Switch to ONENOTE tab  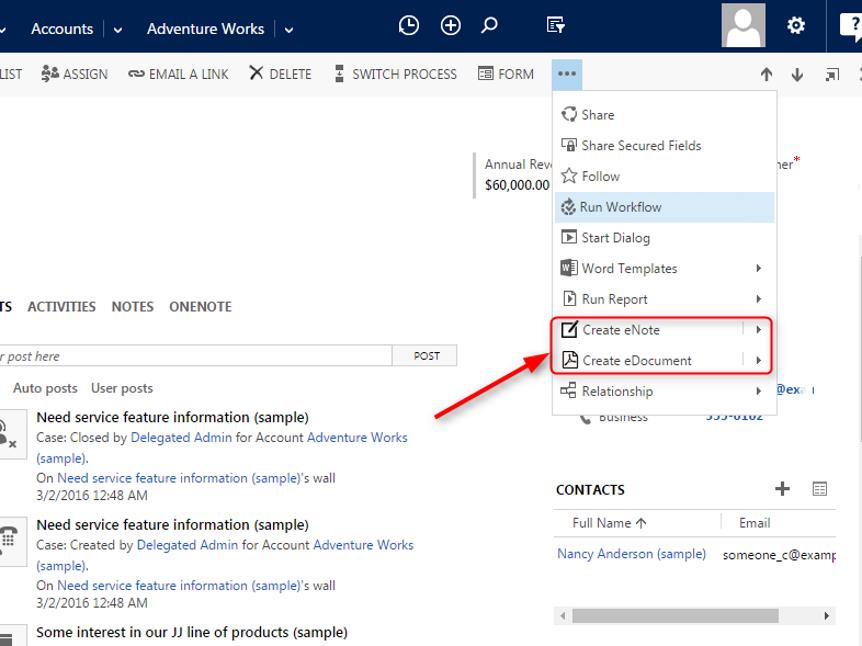coord(200,307)
